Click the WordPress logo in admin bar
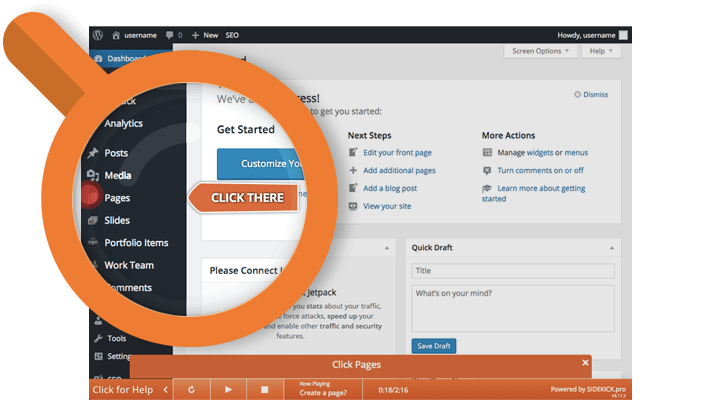 tap(98, 35)
